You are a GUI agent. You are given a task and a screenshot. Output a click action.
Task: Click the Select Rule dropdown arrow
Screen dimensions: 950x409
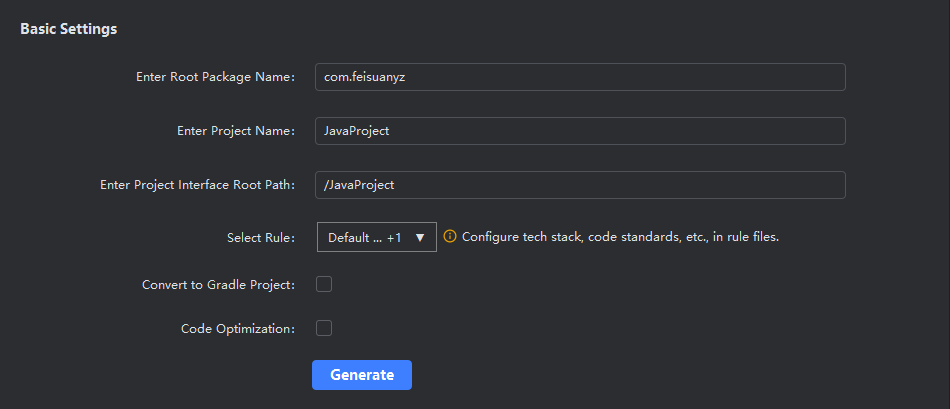click(x=420, y=238)
